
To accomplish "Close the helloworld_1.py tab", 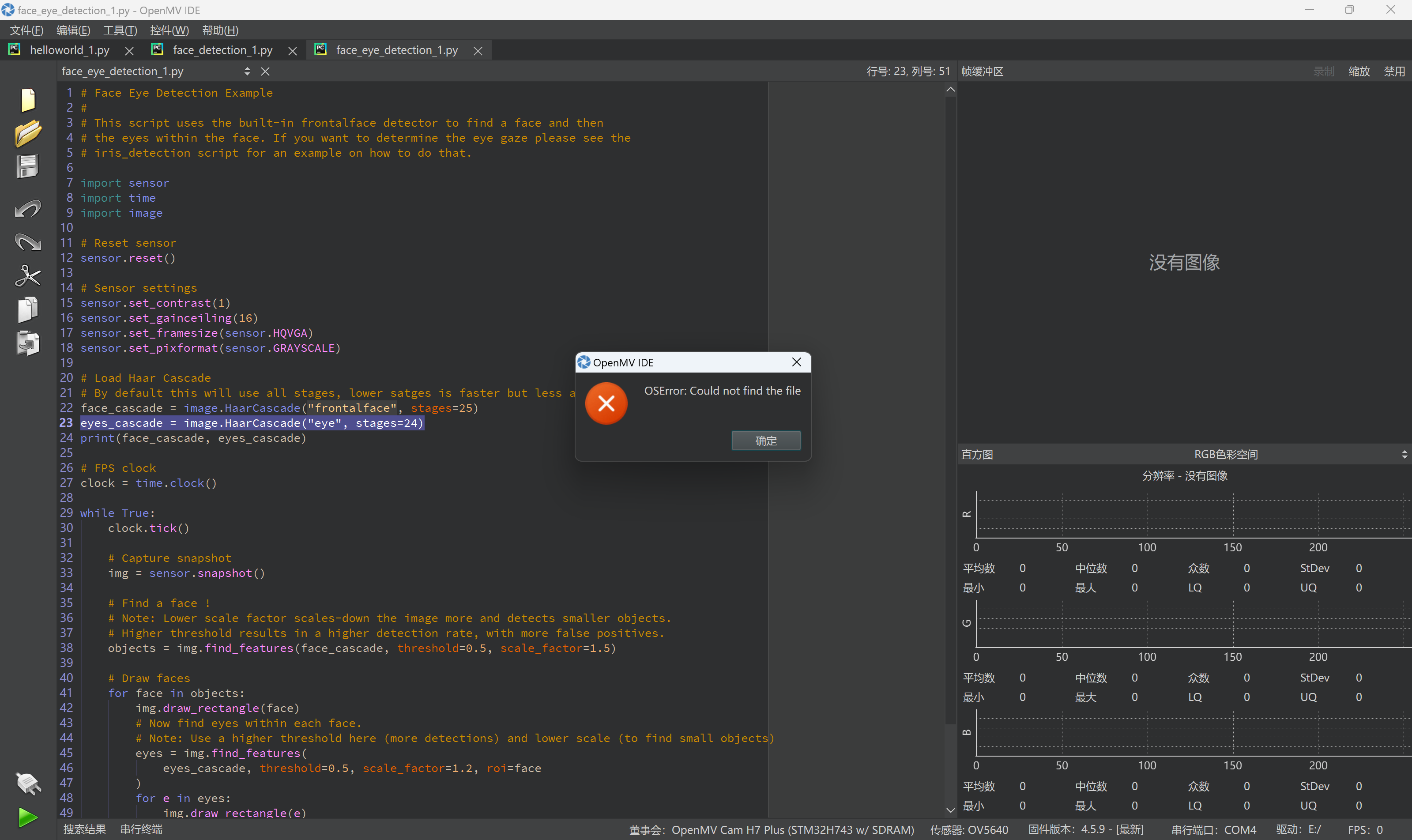I will (x=129, y=51).
